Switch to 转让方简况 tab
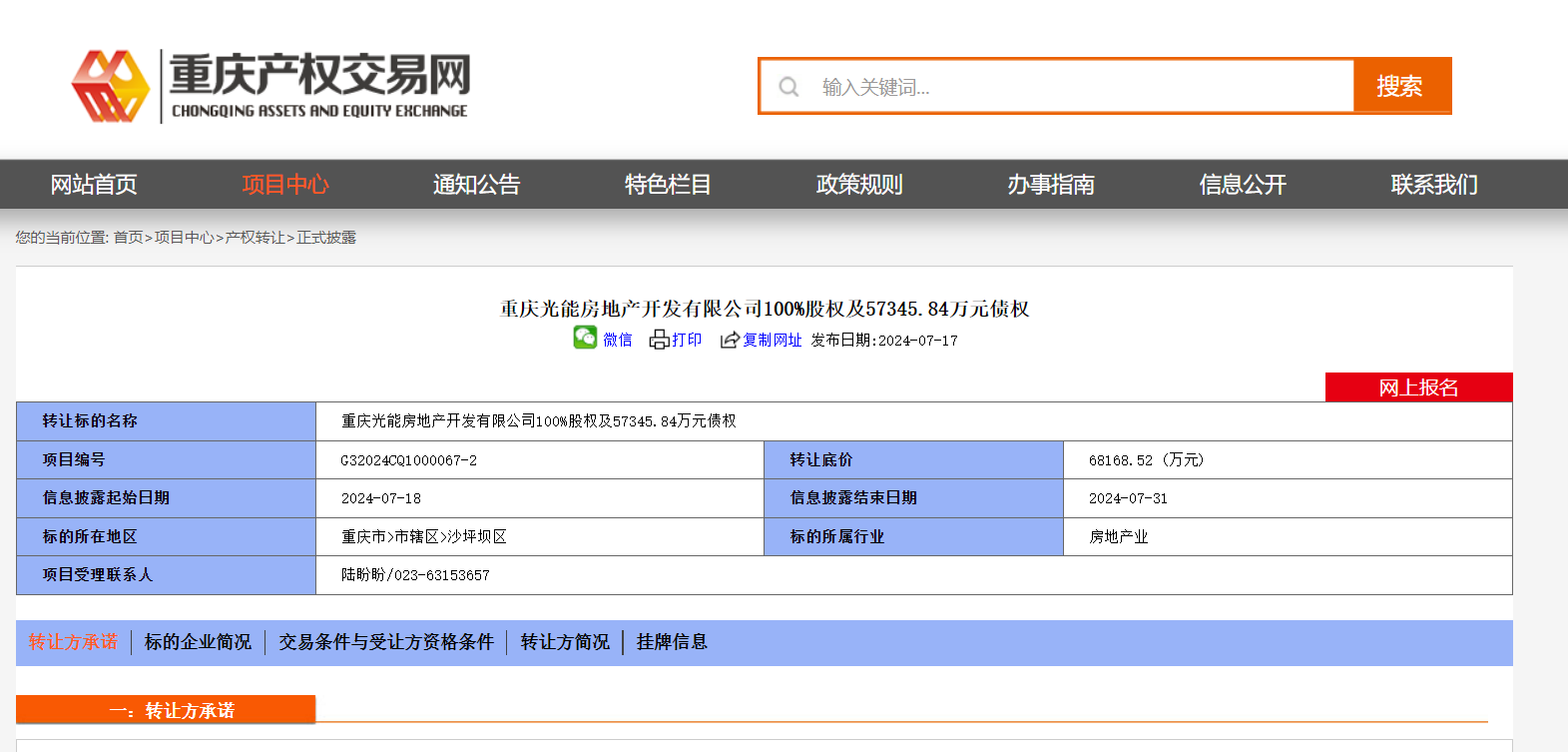 [565, 642]
